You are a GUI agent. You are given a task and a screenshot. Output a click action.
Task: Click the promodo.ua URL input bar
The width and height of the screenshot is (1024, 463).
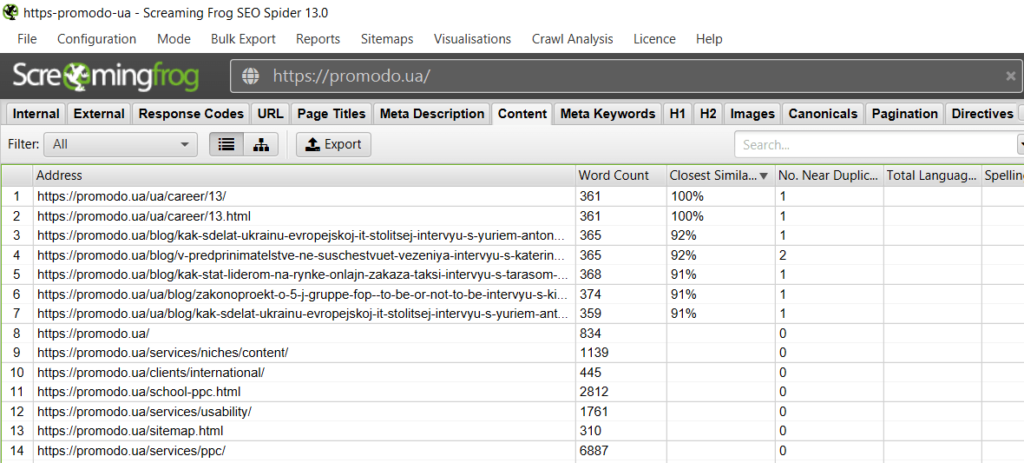coord(625,76)
